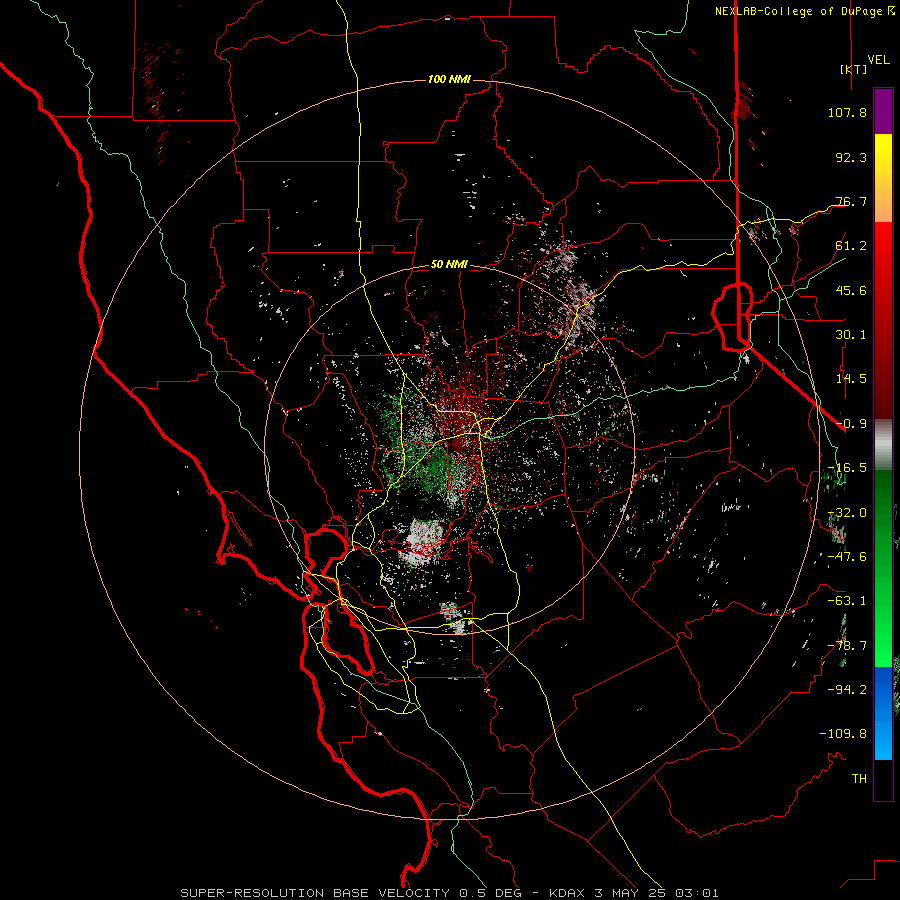
Task: Select the -32.0 scale value
Action: tap(847, 513)
